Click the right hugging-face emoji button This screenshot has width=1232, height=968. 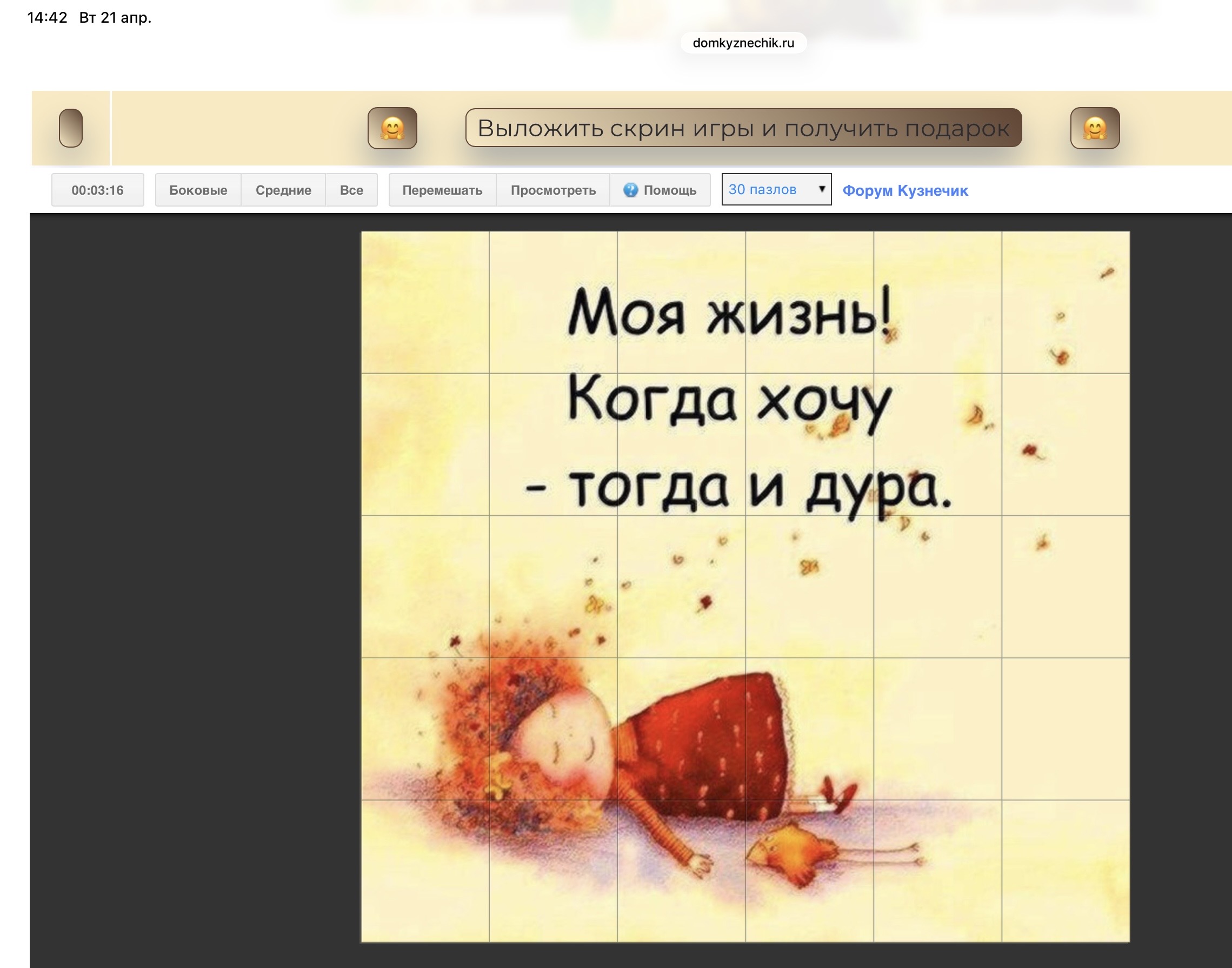pos(1094,128)
